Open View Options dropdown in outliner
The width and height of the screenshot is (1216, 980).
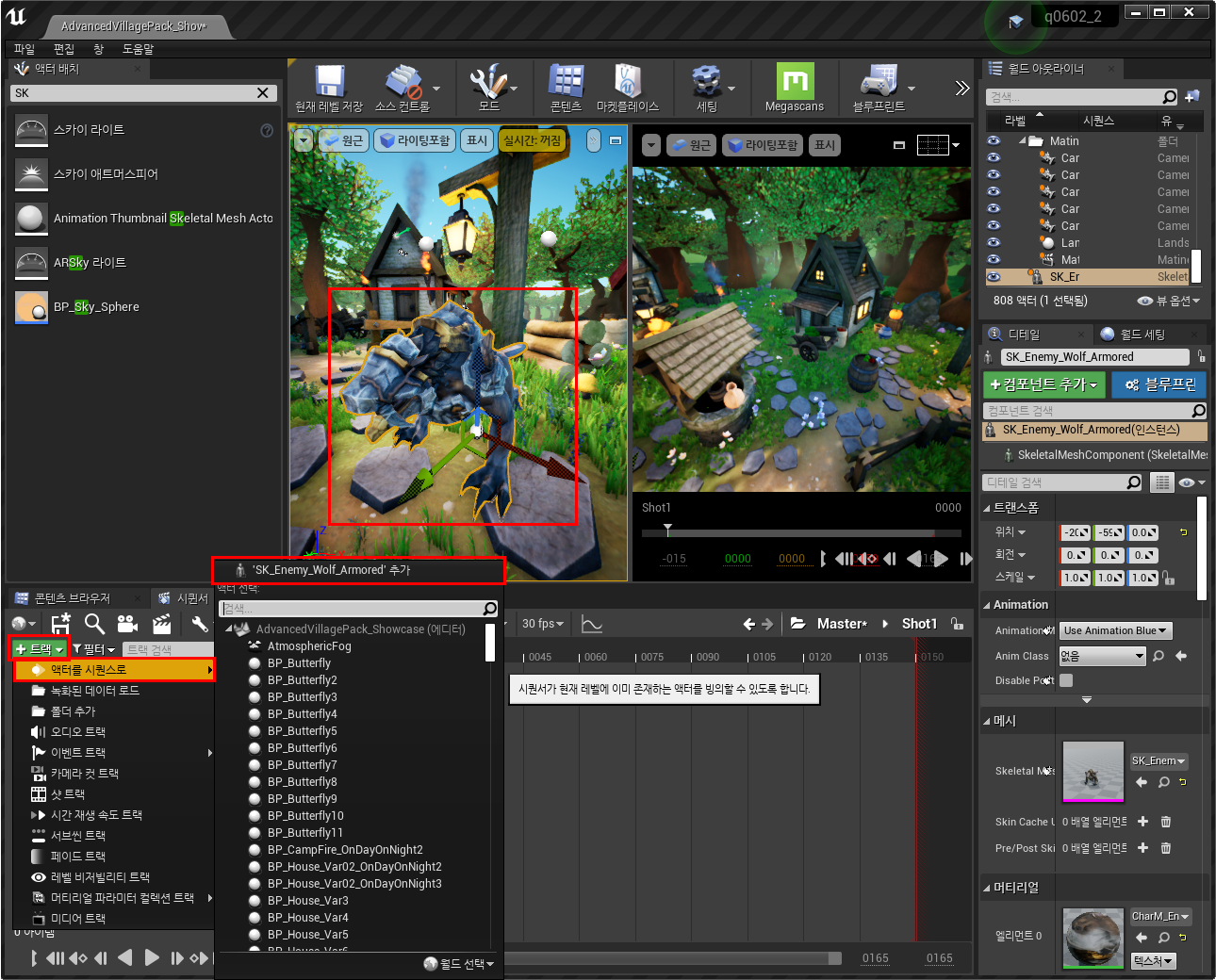(1169, 301)
